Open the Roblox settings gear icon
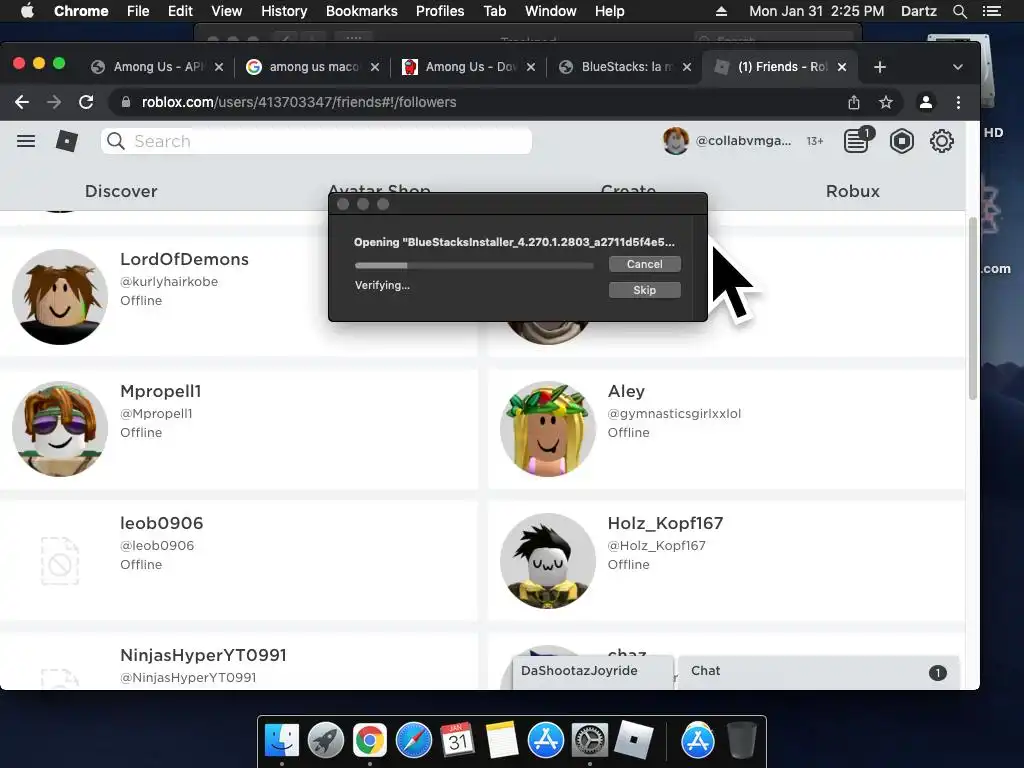 coord(941,141)
